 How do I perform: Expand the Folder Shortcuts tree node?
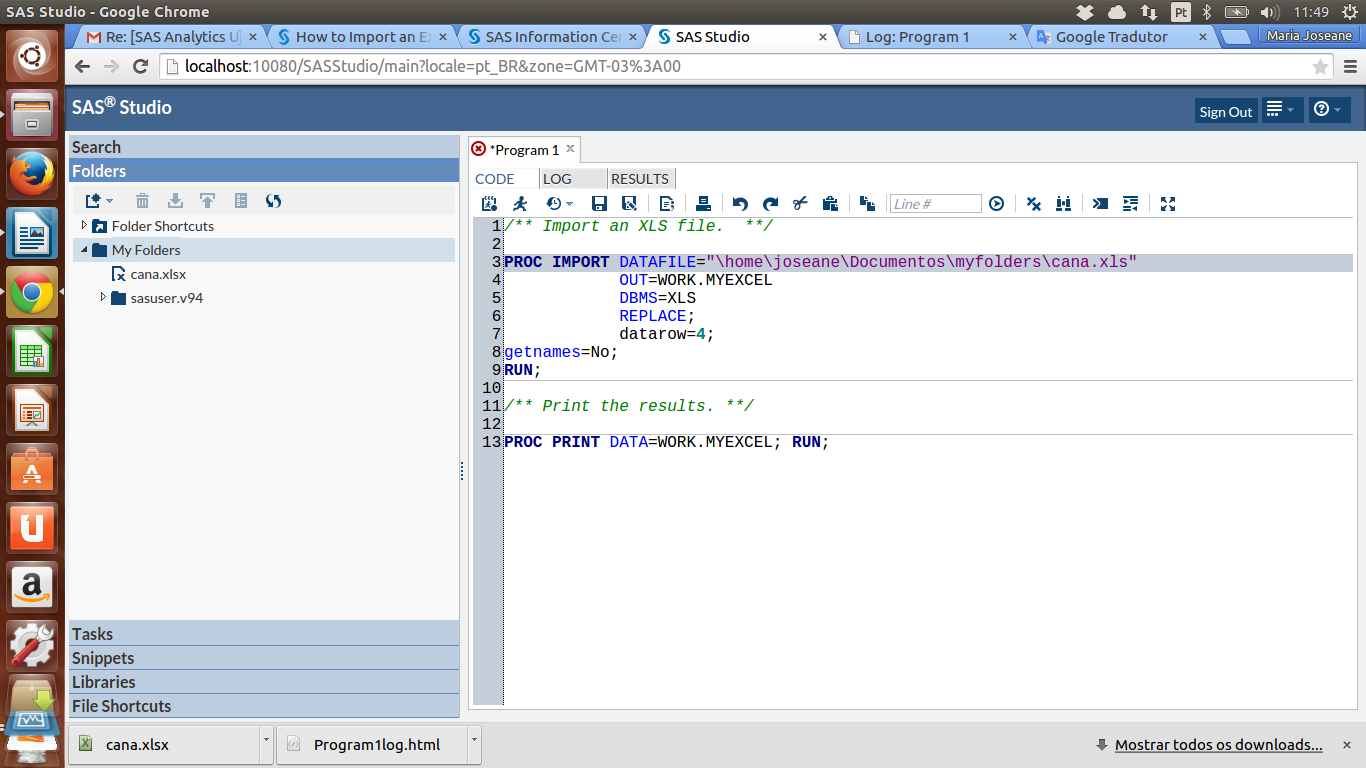point(84,226)
